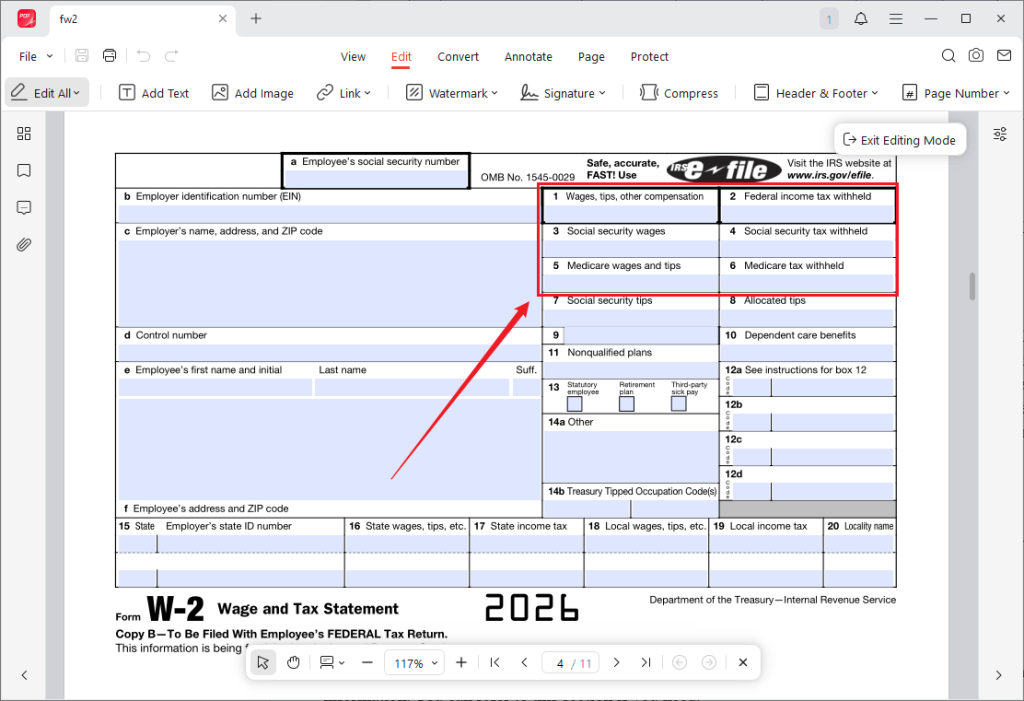Click the Employee's social security number field
The width and height of the screenshot is (1024, 701).
click(376, 178)
